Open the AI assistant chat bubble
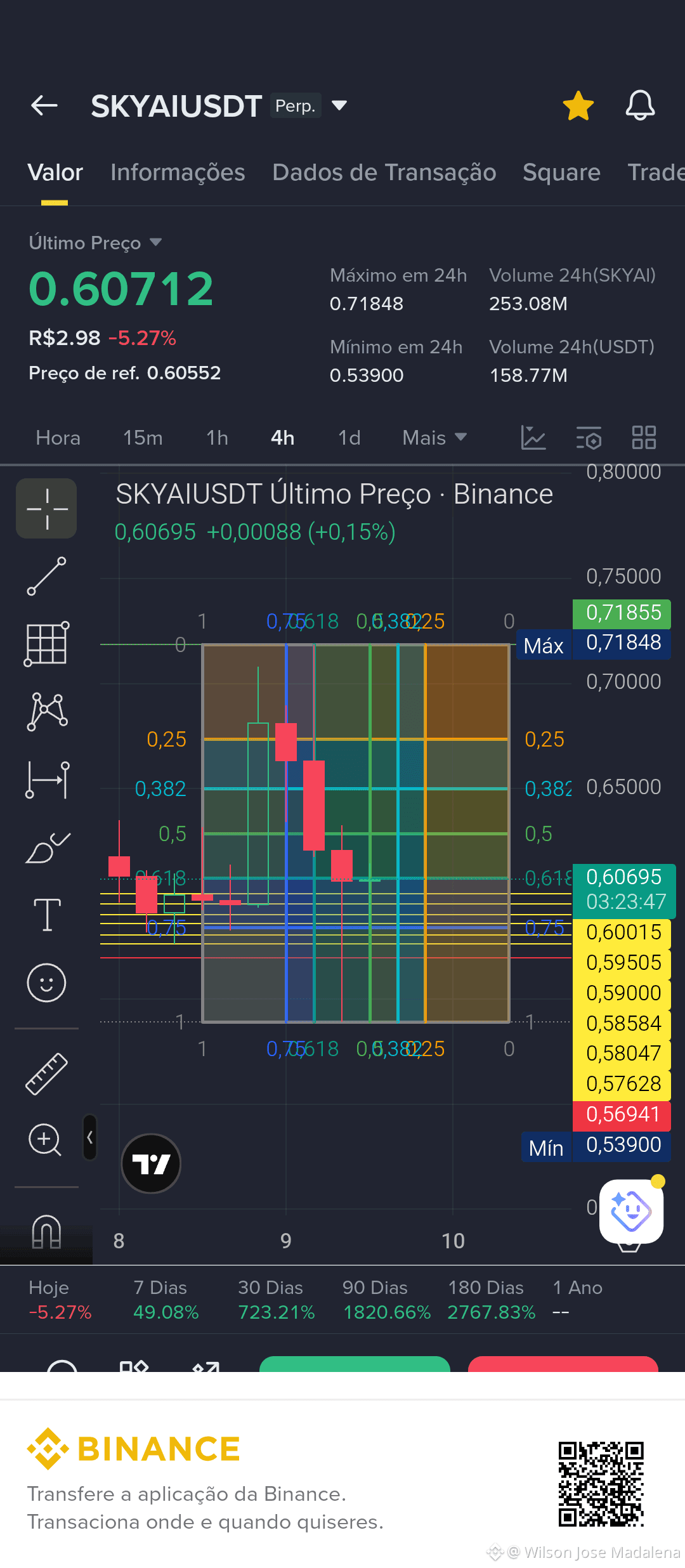 (x=631, y=1211)
